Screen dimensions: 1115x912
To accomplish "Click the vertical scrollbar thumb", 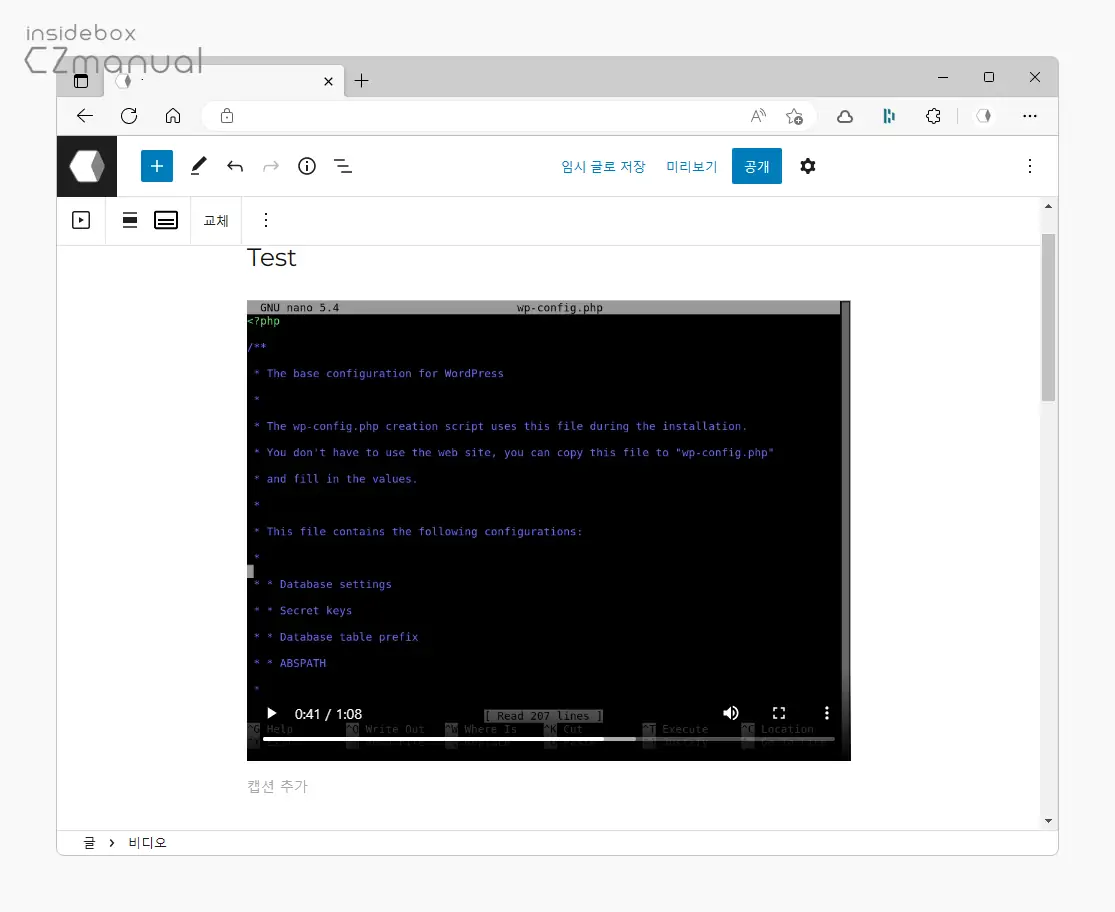I will tap(1048, 317).
